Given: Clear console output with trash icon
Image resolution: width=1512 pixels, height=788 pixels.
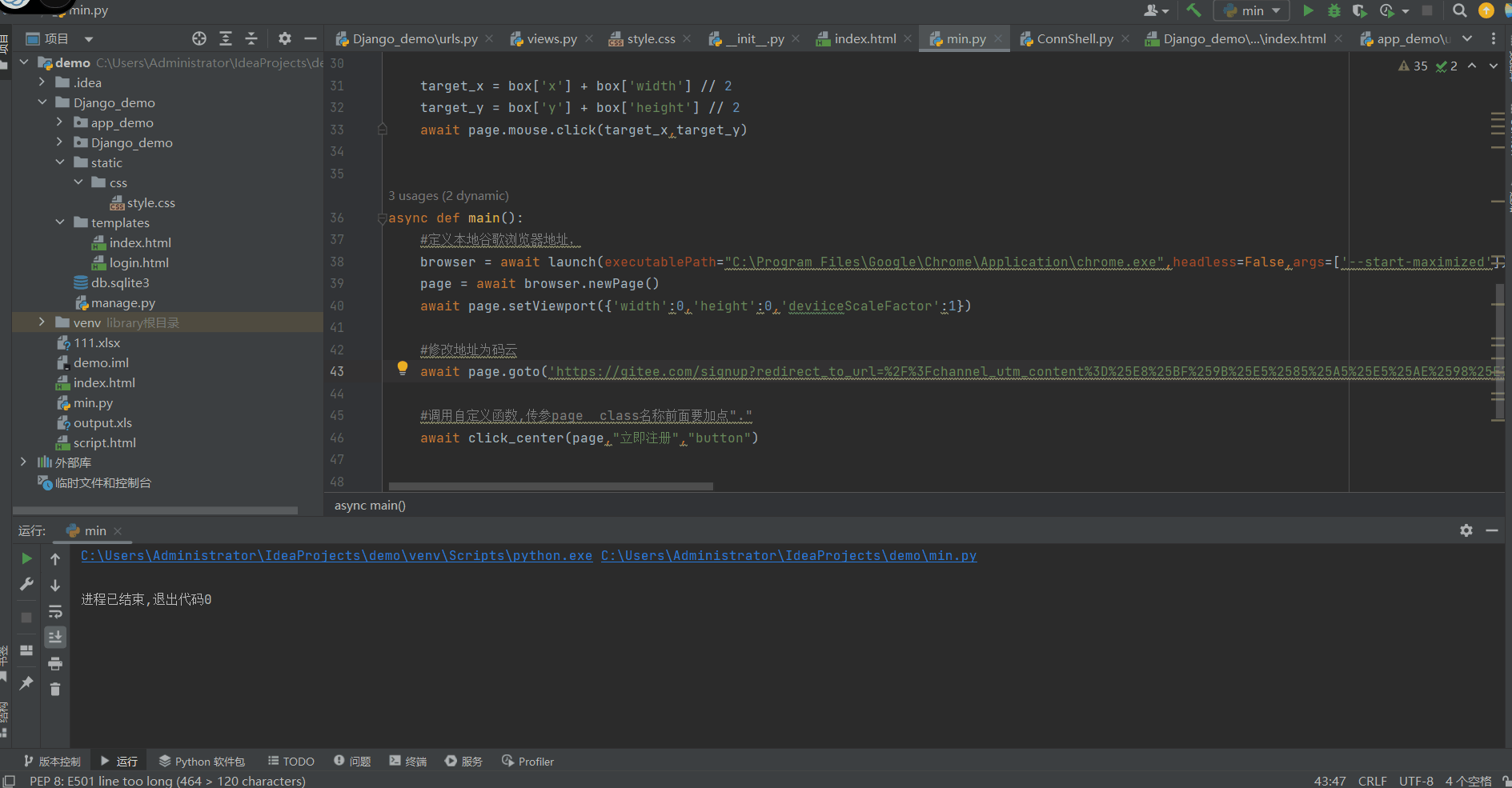Looking at the screenshot, I should [x=55, y=689].
